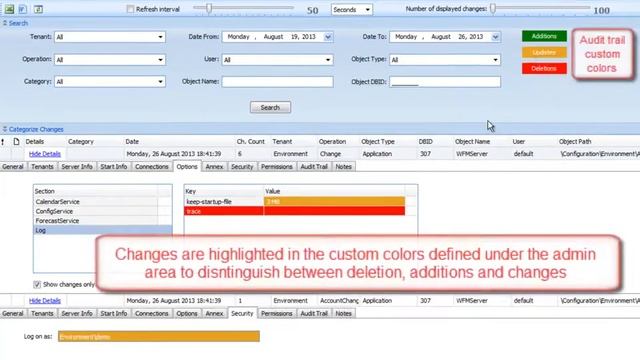
Task: Pick the Updates orange color swatch
Action: click(544, 52)
